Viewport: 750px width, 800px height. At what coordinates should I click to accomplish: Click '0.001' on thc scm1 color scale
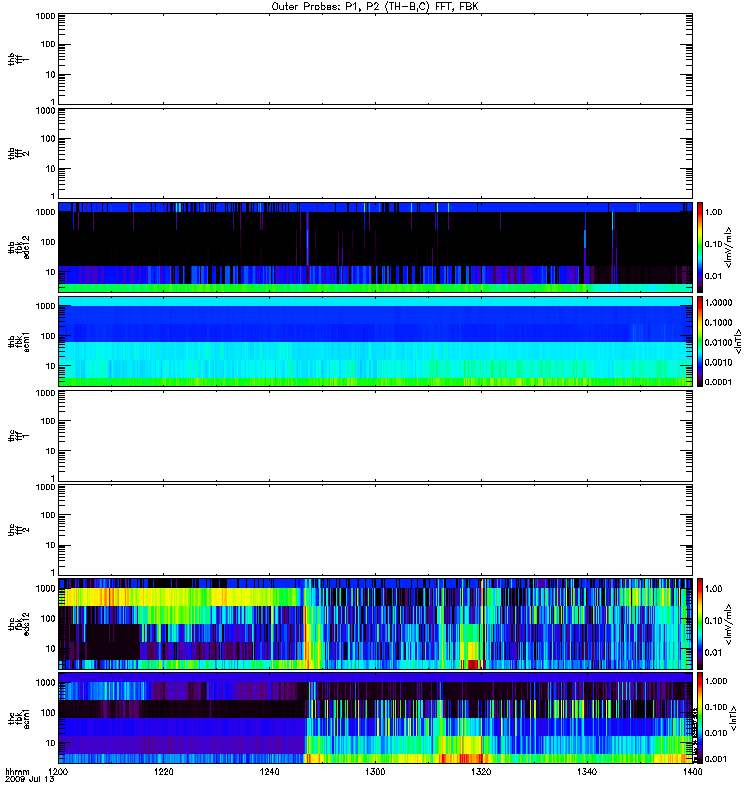tap(716, 759)
